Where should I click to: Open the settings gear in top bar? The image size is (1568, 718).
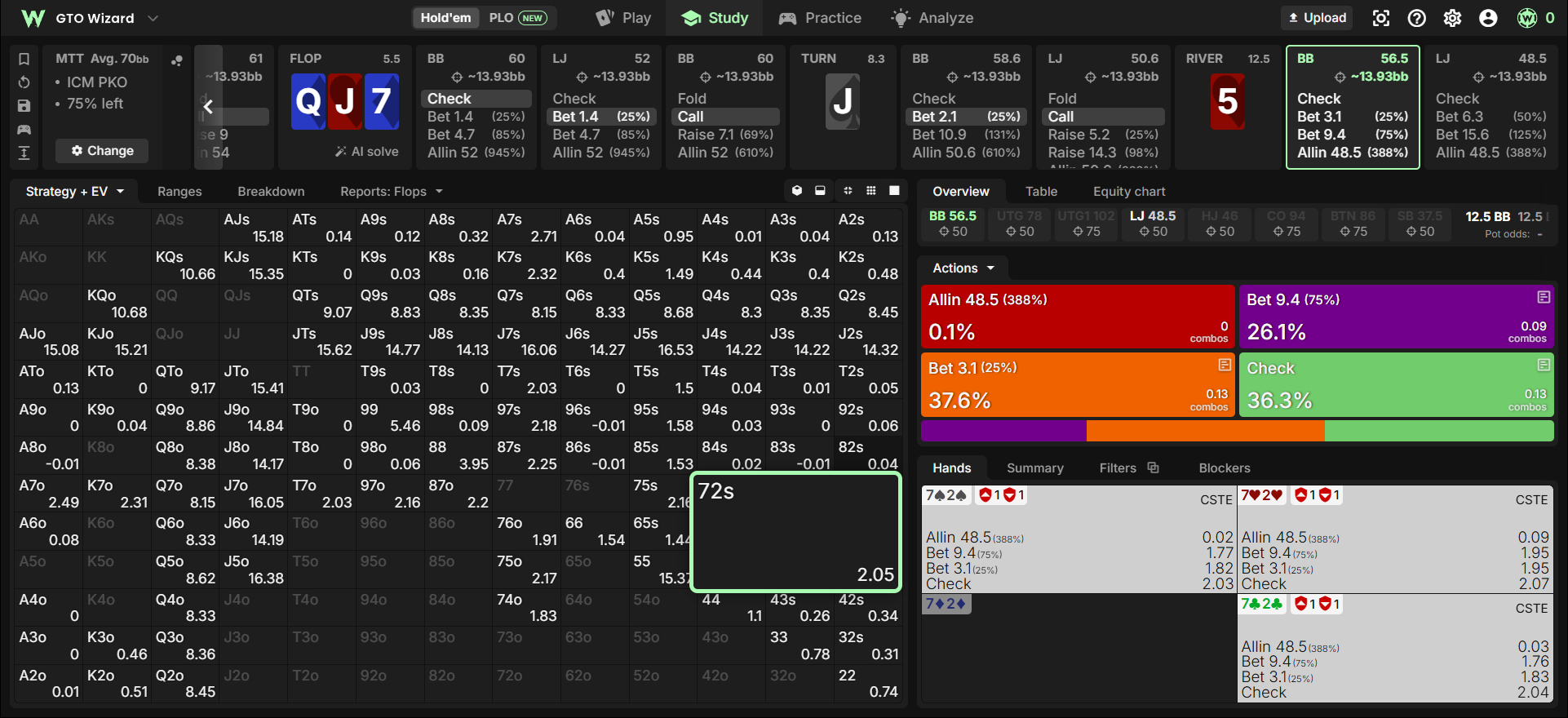[x=1453, y=18]
